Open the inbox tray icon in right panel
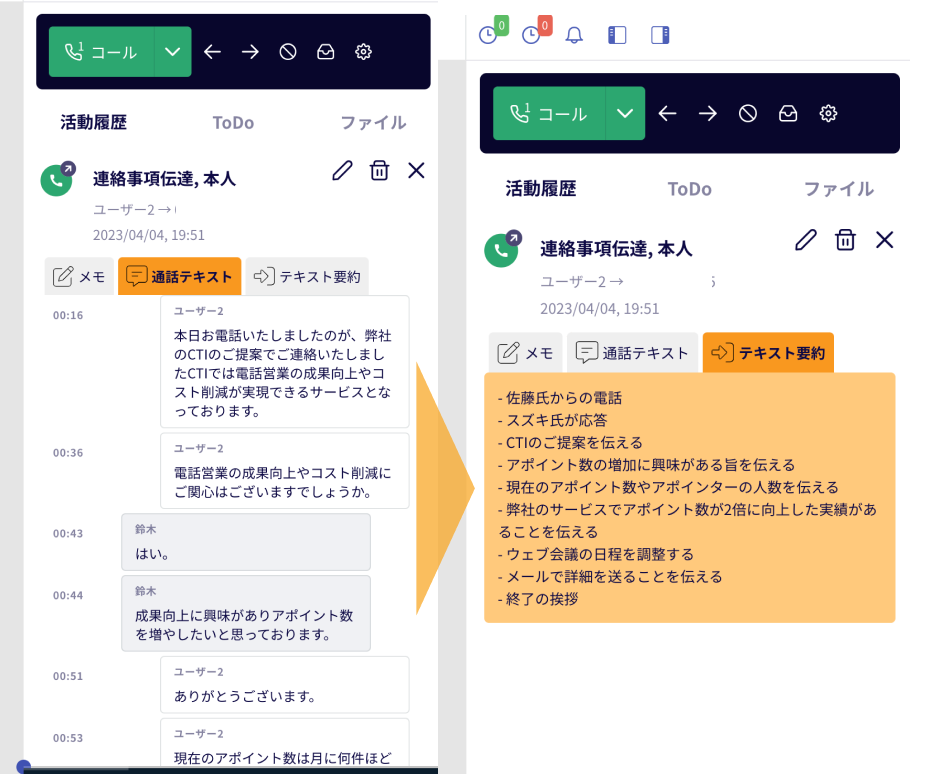Image resolution: width=926 pixels, height=774 pixels. point(788,113)
